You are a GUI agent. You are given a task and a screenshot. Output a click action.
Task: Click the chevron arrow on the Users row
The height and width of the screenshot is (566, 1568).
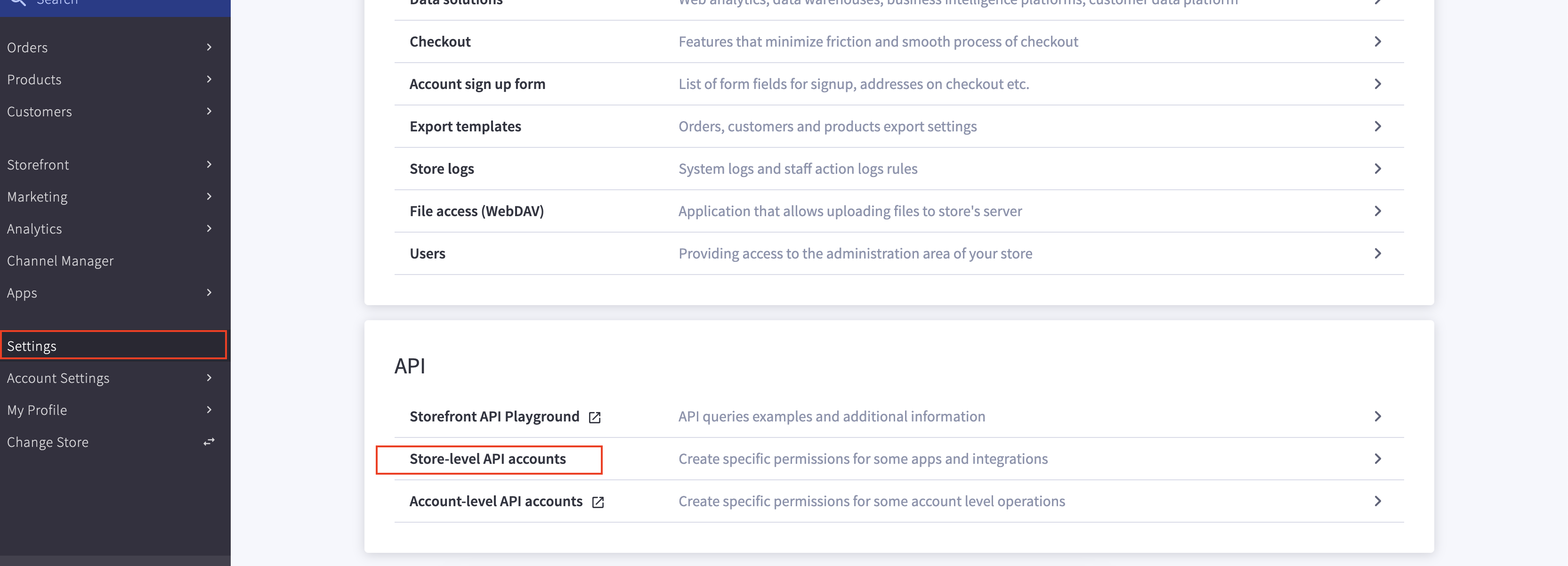click(x=1379, y=254)
